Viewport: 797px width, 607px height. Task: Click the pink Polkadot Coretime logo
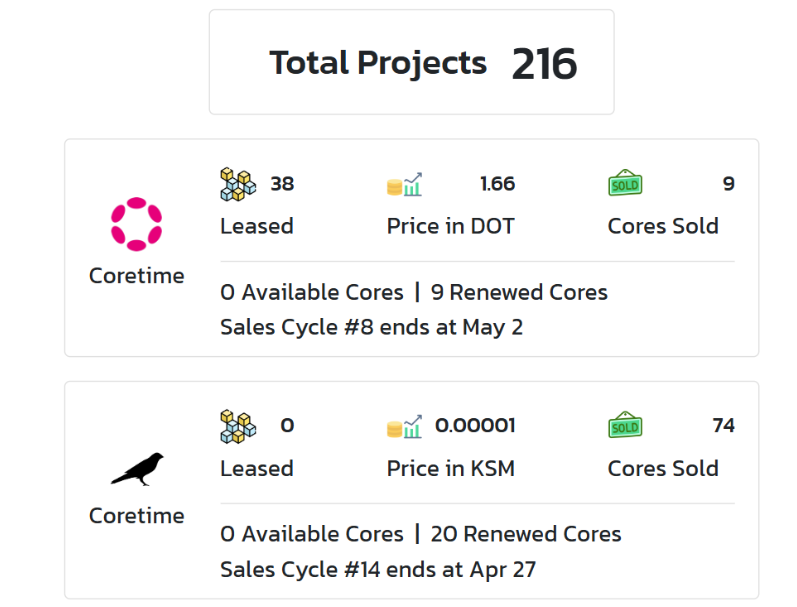136,224
